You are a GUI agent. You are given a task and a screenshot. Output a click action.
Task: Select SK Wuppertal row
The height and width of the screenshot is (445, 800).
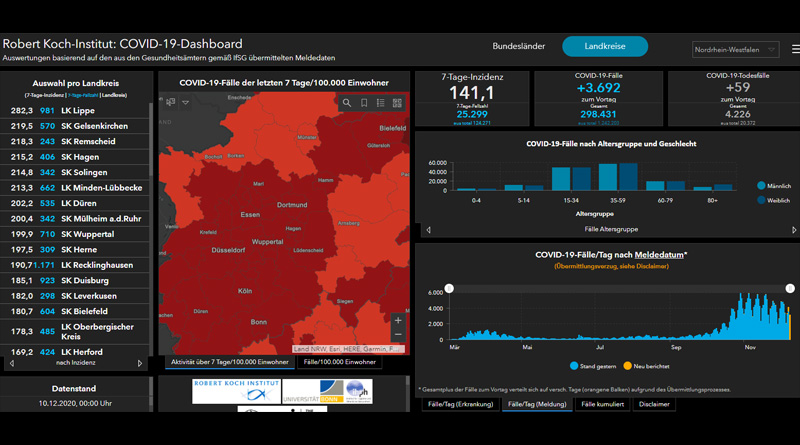click(x=74, y=234)
